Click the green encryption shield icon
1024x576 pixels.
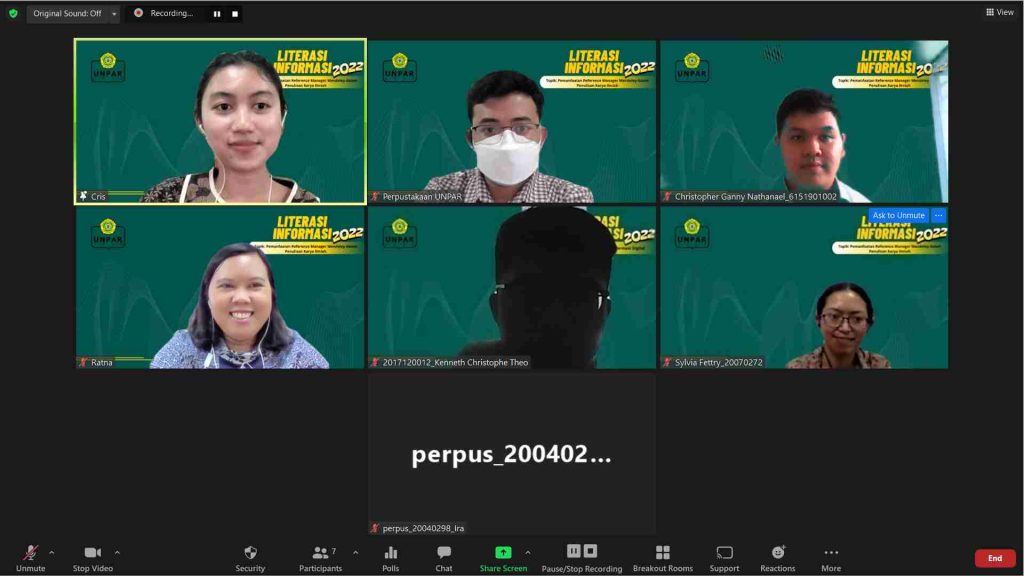pos(13,13)
